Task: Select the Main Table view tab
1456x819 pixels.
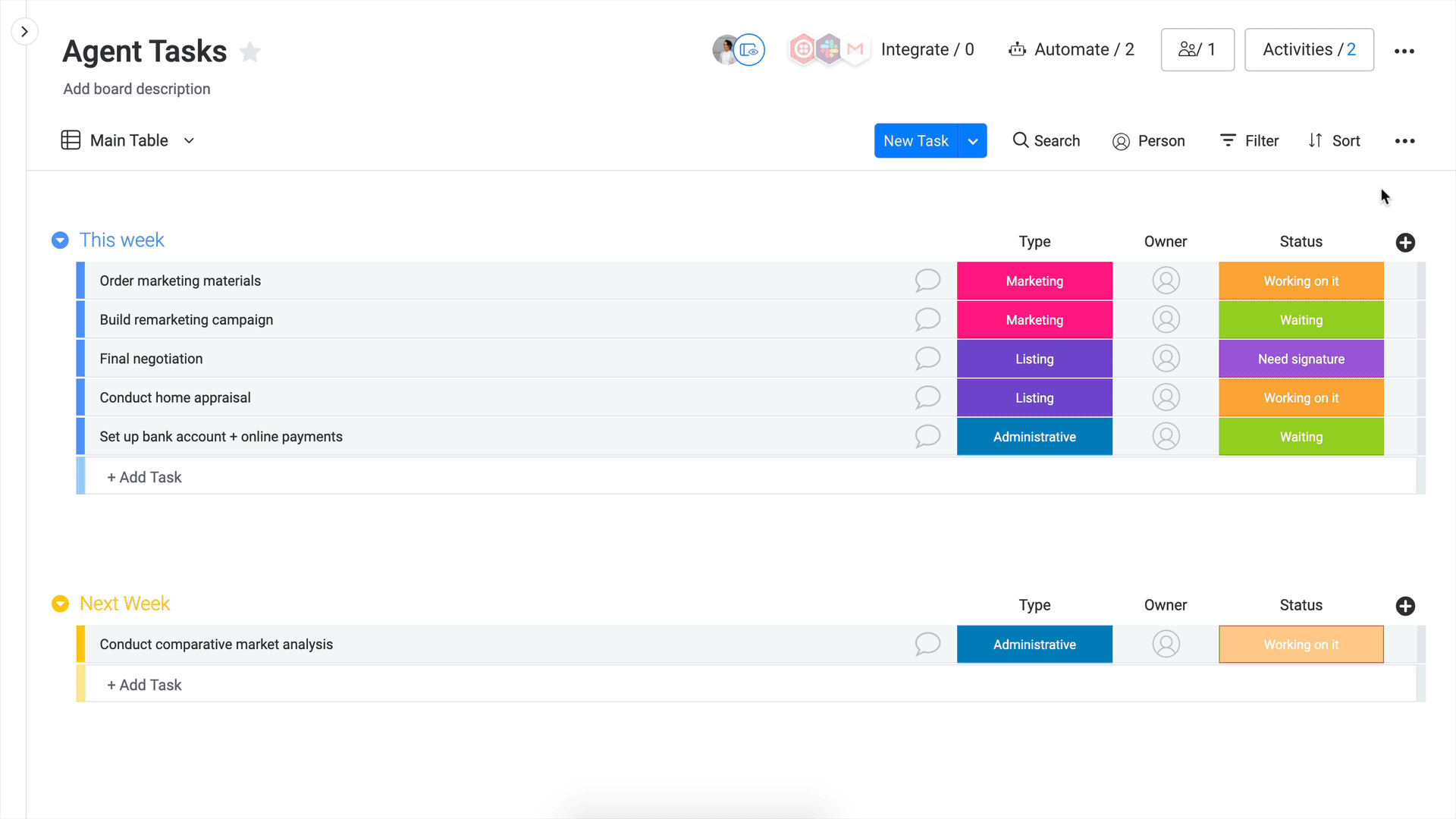Action: 115,140
